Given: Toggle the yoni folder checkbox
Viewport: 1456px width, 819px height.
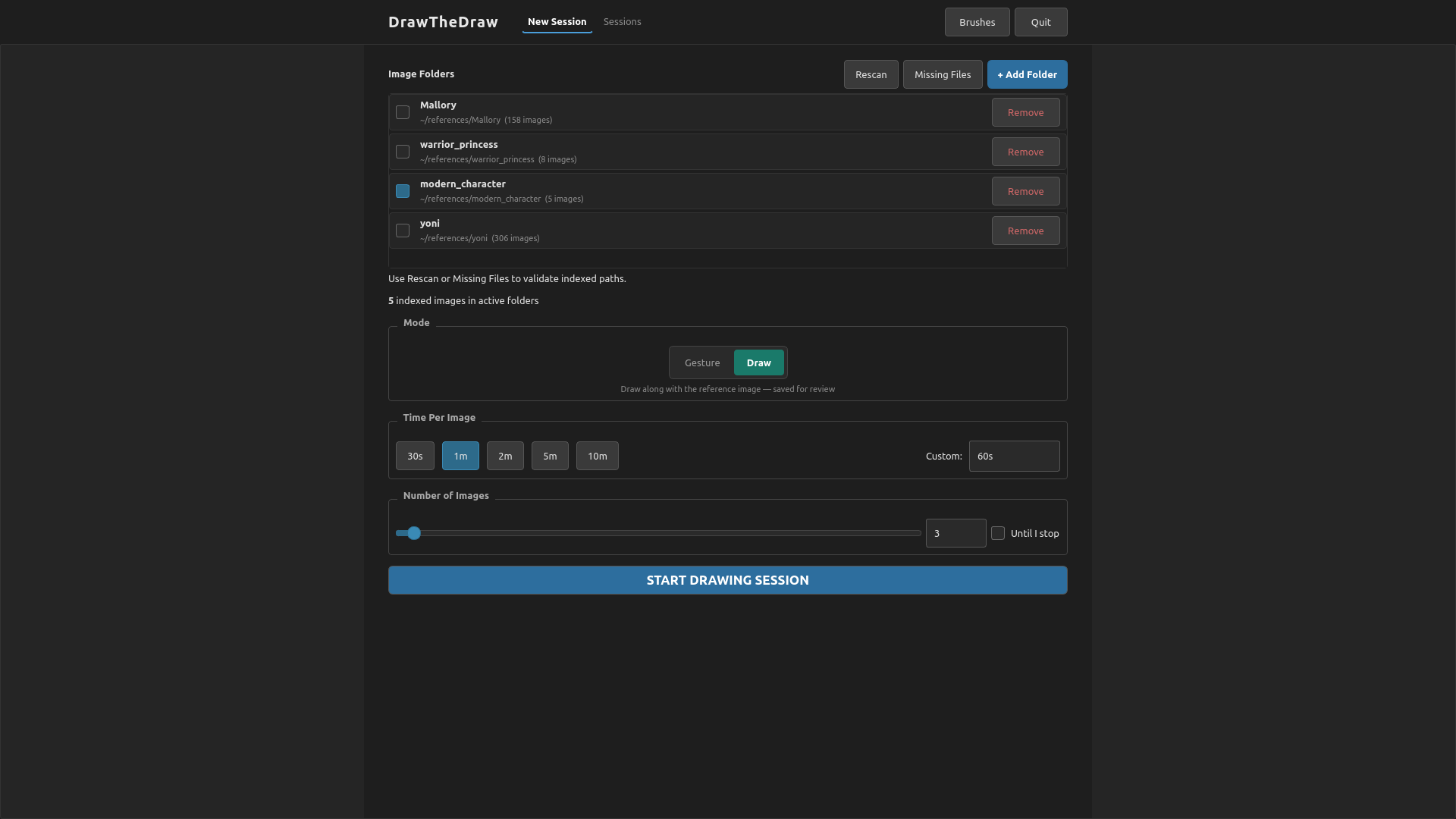Looking at the screenshot, I should (403, 231).
